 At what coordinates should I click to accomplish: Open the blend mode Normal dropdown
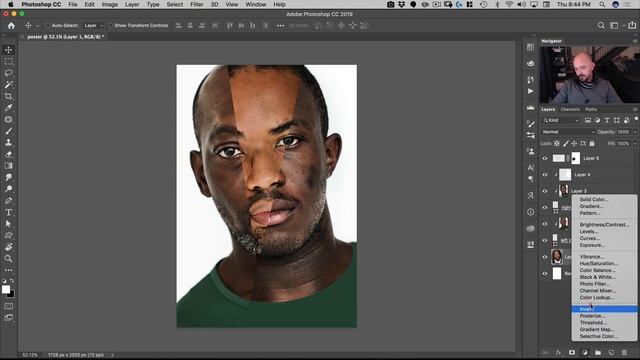click(568, 132)
